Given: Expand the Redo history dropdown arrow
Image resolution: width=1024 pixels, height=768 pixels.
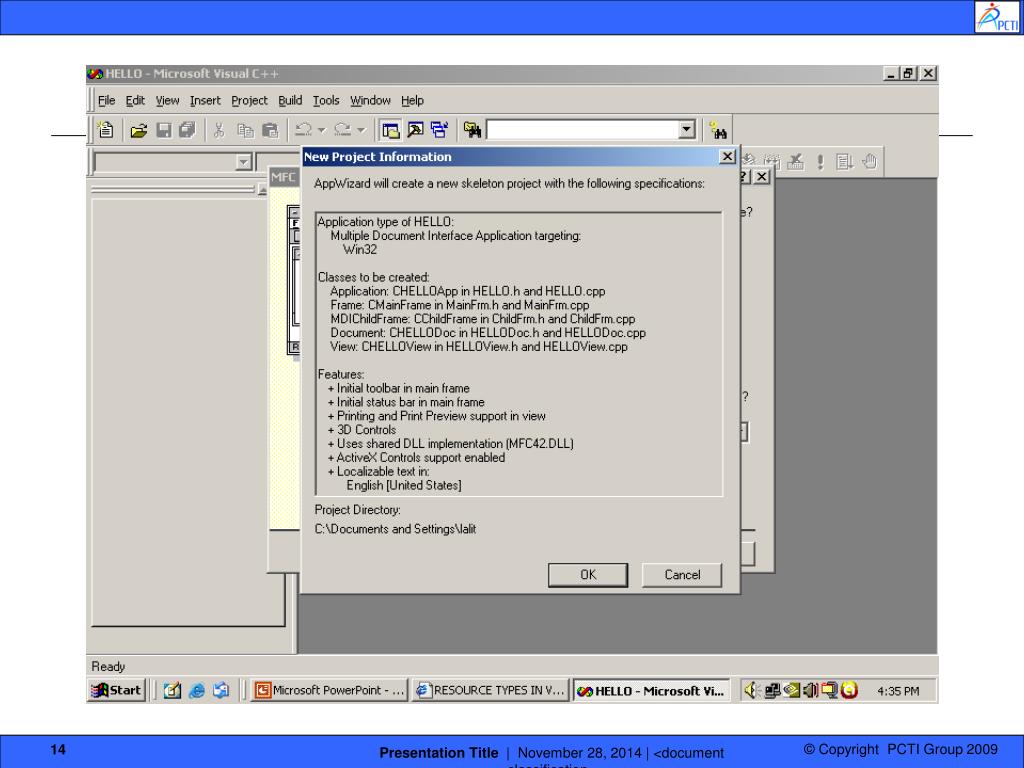Looking at the screenshot, I should 361,130.
